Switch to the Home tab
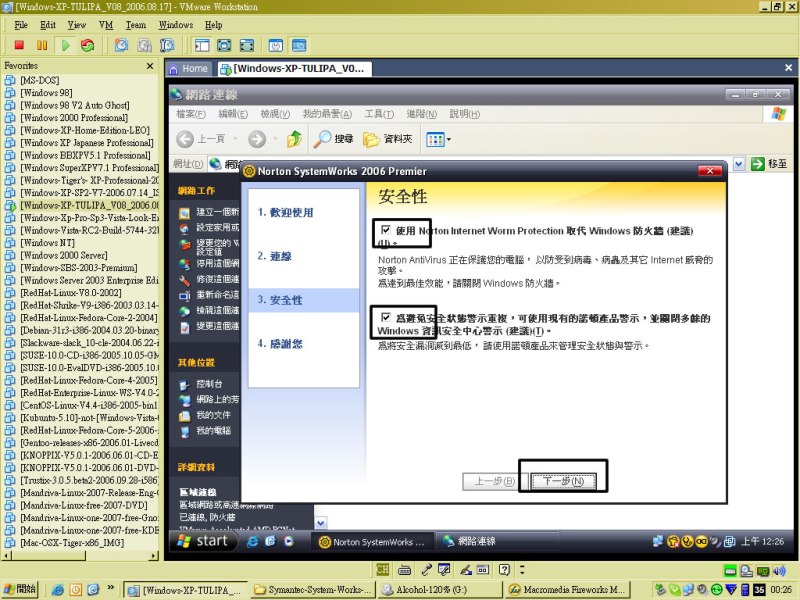The image size is (800, 600). 188,69
